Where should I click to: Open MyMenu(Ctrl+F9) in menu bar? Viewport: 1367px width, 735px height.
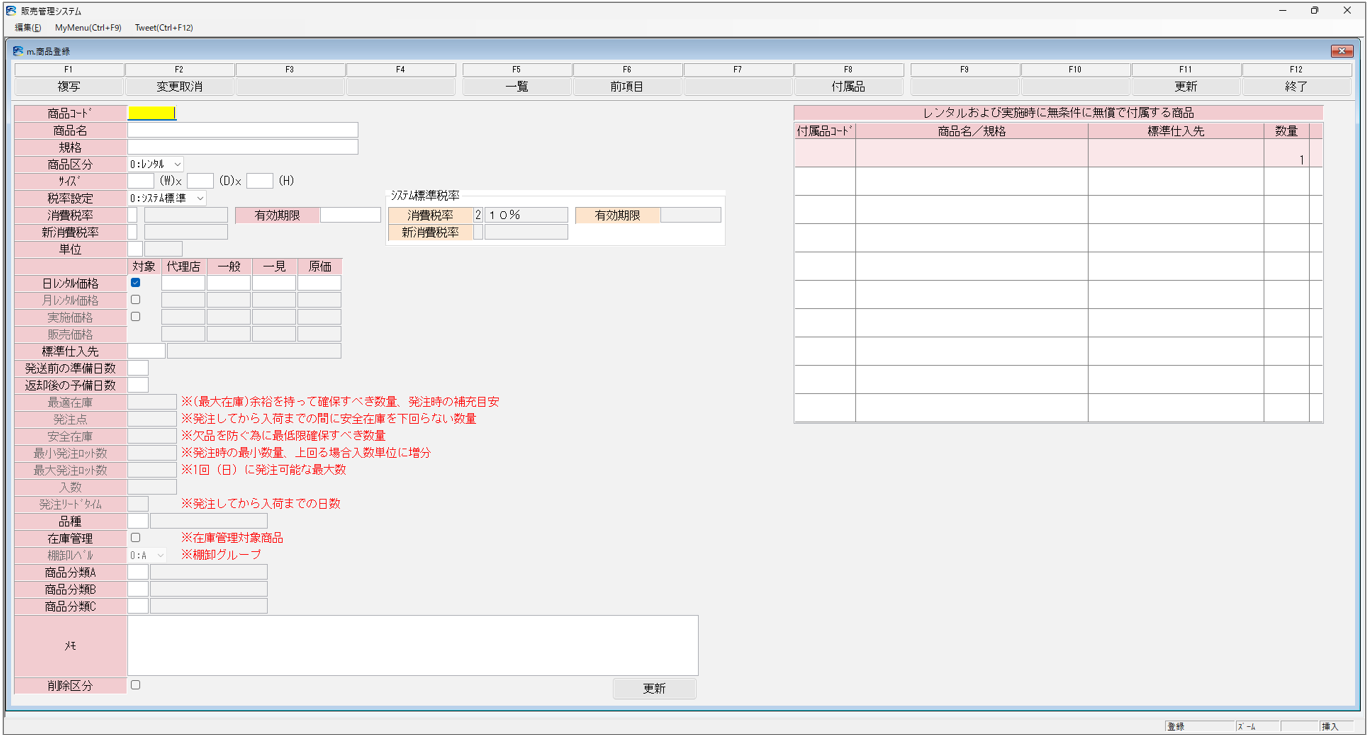point(88,28)
